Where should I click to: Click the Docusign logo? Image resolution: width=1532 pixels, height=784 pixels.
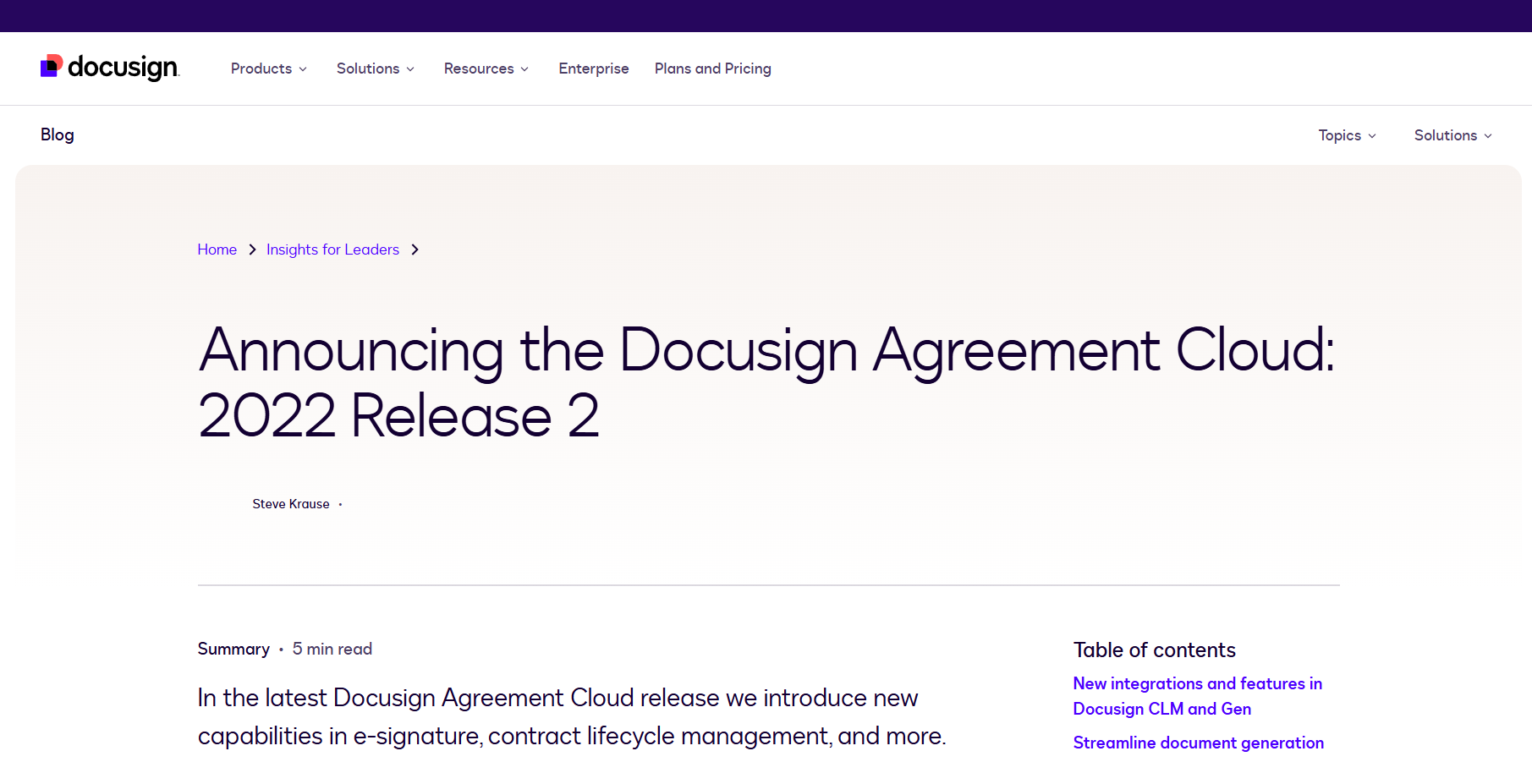110,68
